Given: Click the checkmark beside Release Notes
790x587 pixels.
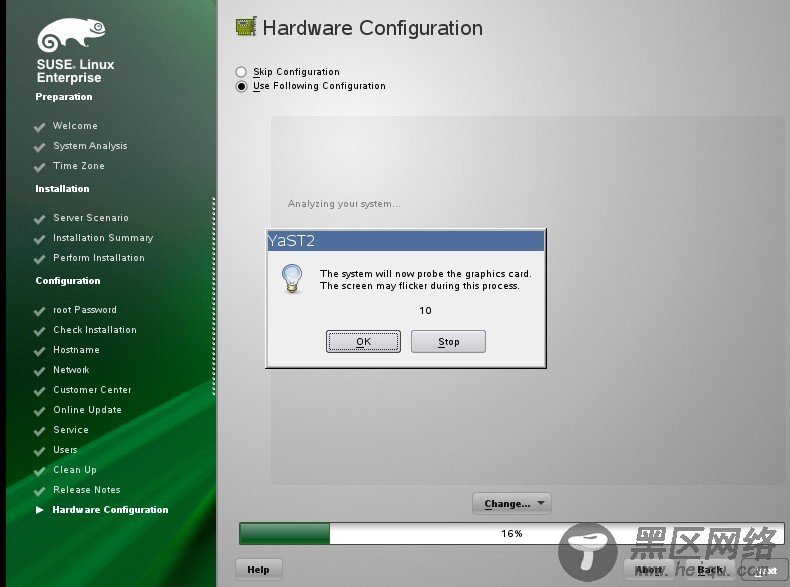Looking at the screenshot, I should [39, 491].
